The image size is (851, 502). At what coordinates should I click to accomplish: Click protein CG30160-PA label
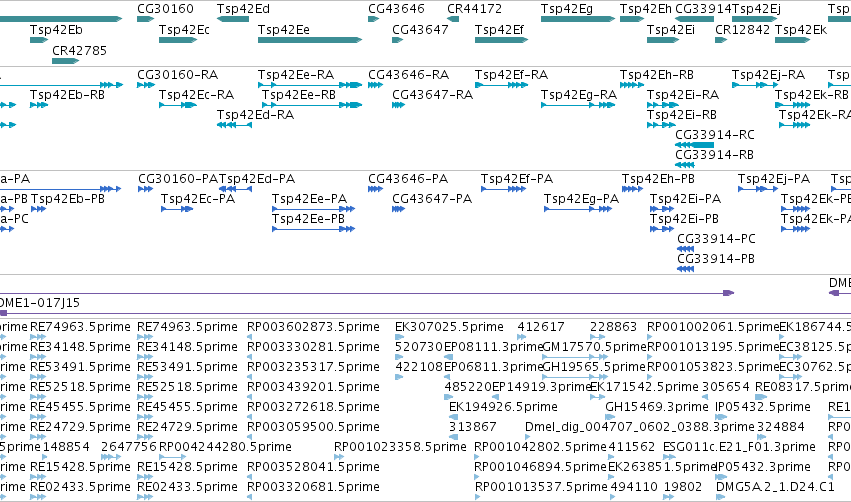click(x=178, y=179)
